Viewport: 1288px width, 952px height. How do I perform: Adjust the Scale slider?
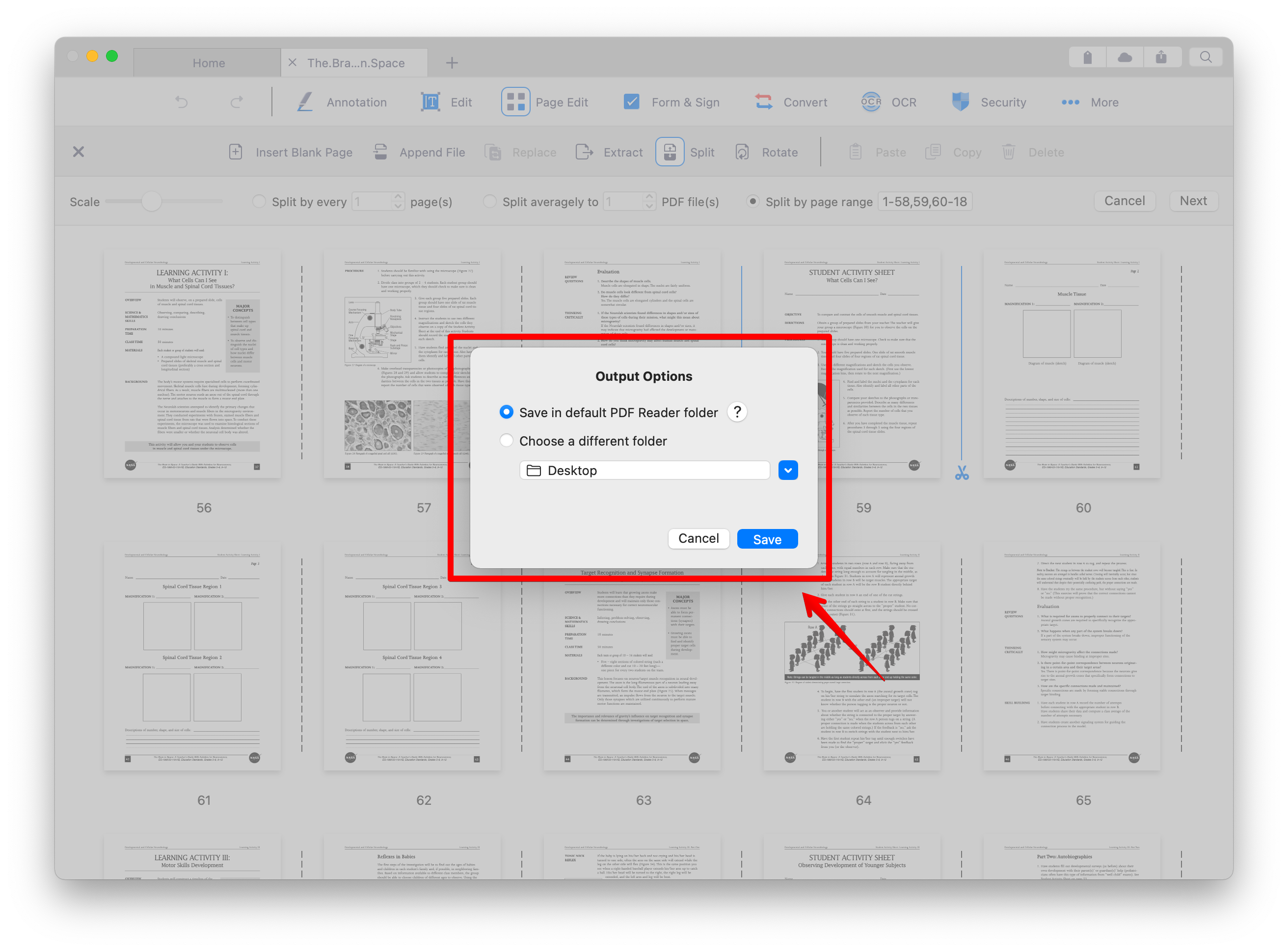(152, 201)
